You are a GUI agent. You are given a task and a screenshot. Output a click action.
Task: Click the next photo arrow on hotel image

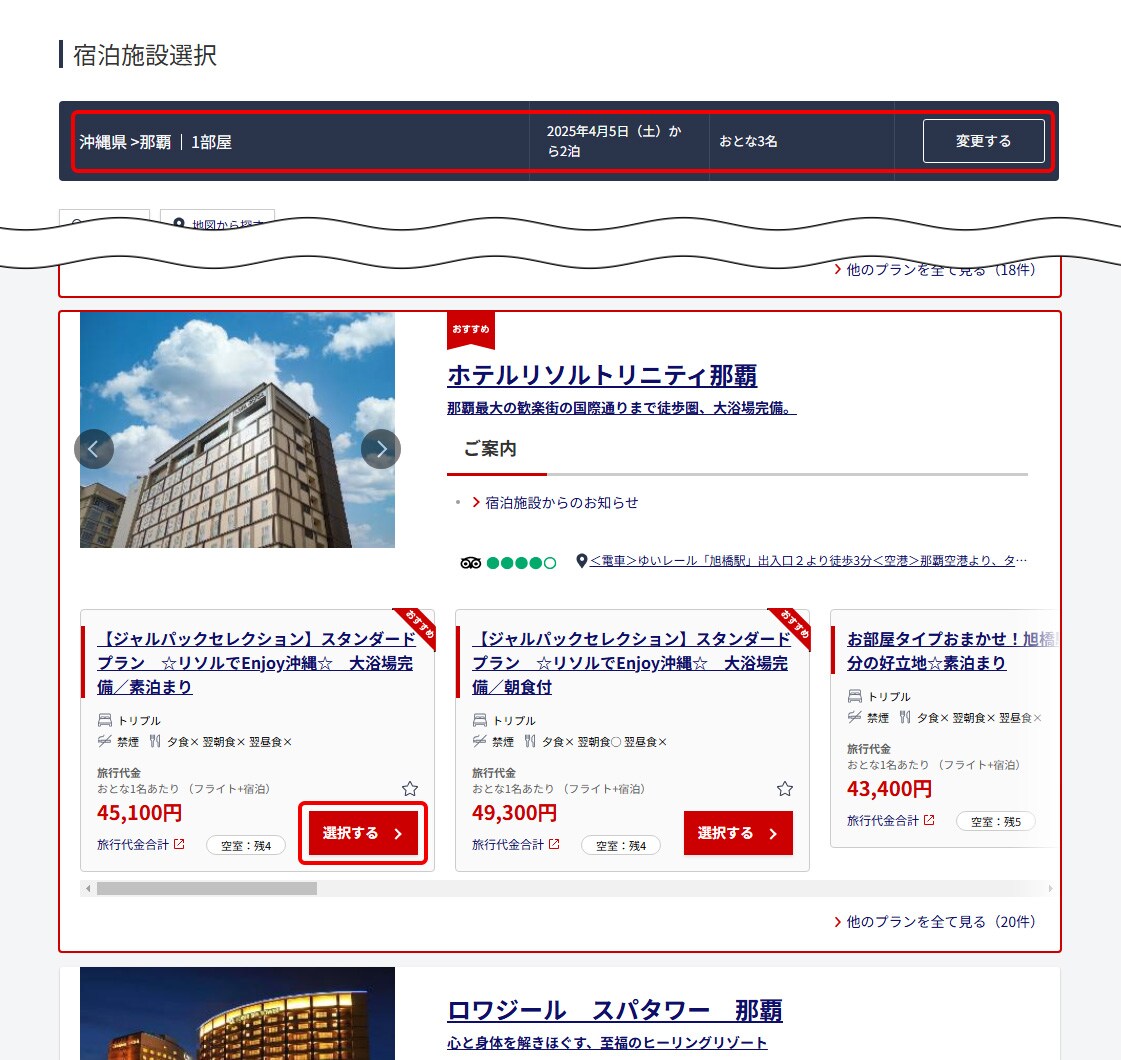click(x=381, y=449)
